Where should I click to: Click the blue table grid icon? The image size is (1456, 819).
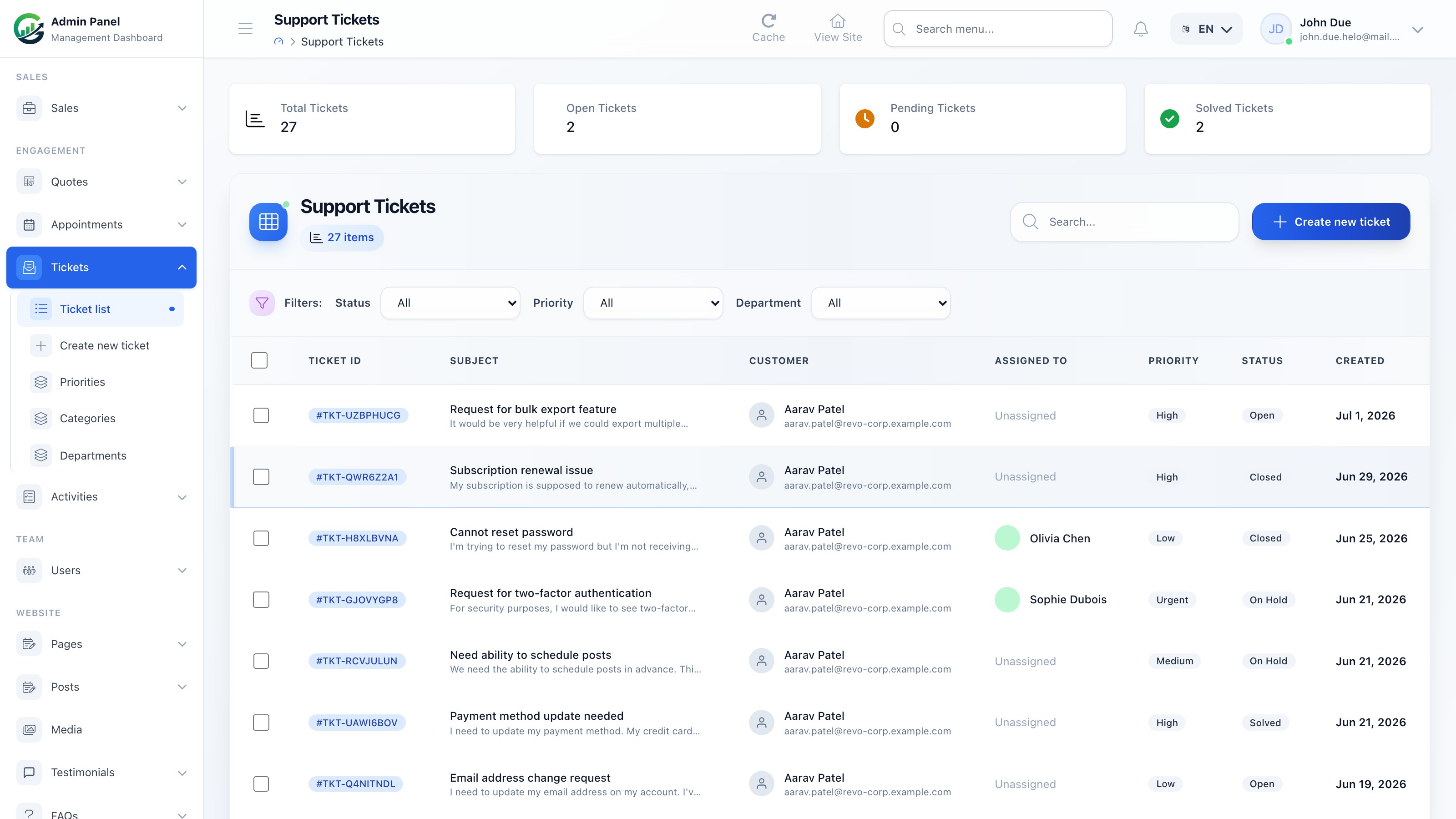(x=268, y=222)
